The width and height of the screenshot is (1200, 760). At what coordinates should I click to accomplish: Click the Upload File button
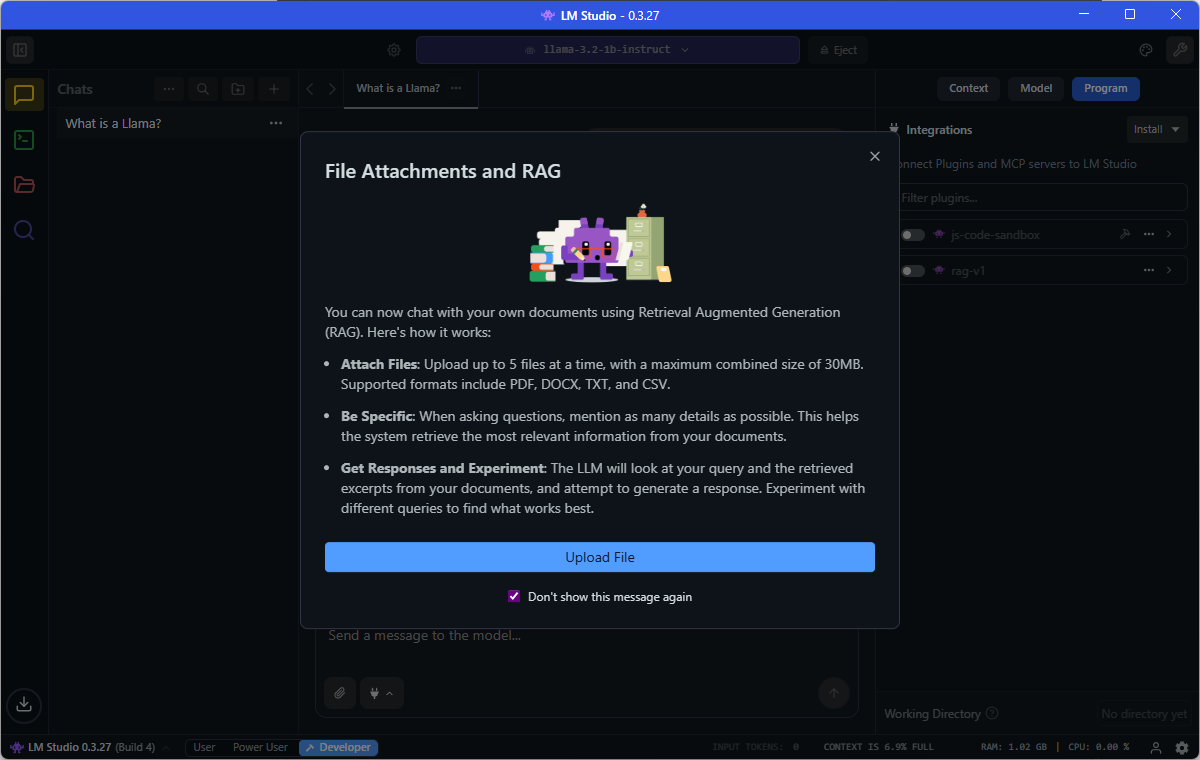tap(600, 557)
